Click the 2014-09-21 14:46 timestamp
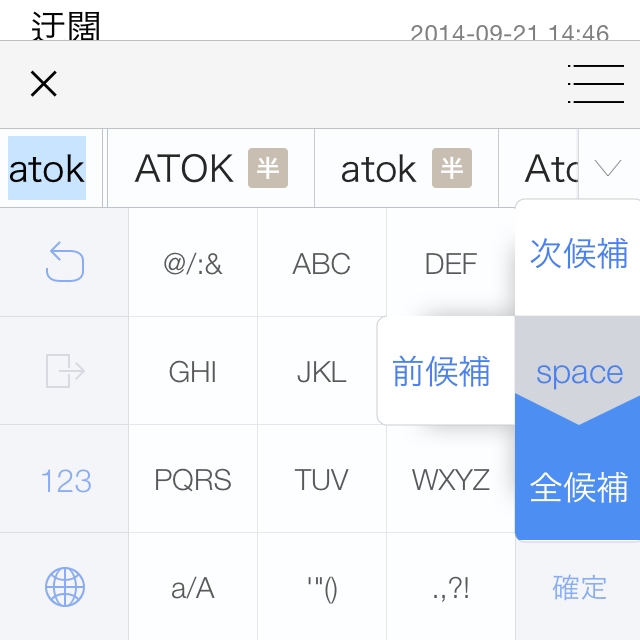The height and width of the screenshot is (640, 640). pyautogui.click(x=509, y=33)
